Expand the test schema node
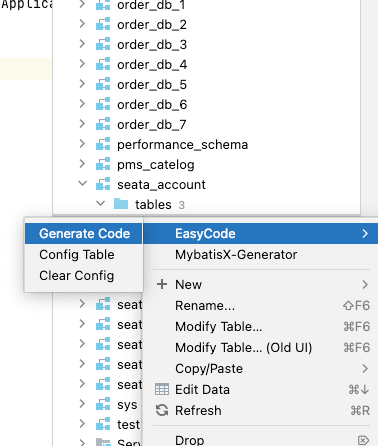 point(82,424)
